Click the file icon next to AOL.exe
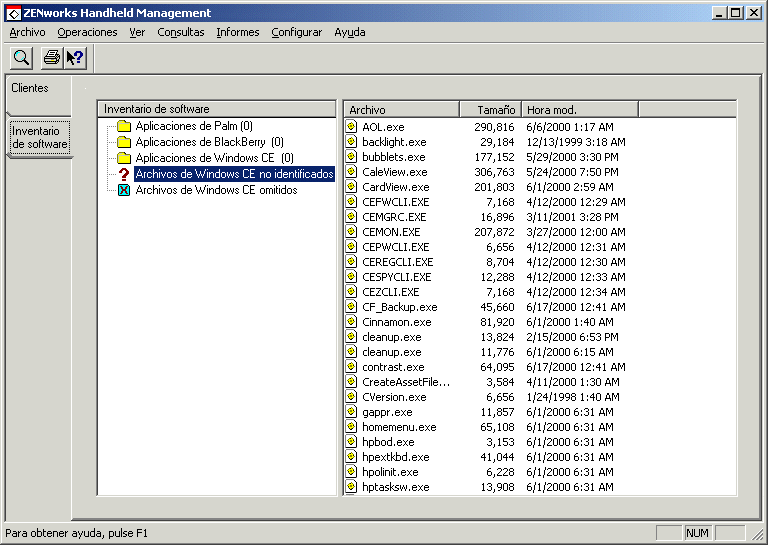Screen dimensions: 768x545 [351, 126]
